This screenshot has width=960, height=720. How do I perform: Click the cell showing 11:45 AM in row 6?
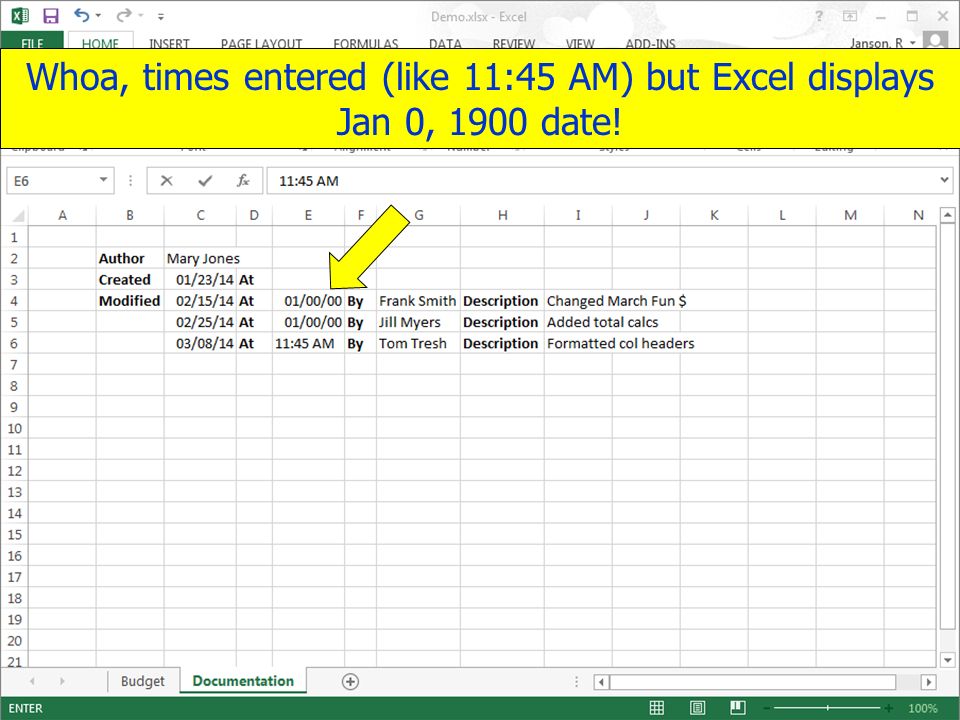309,343
